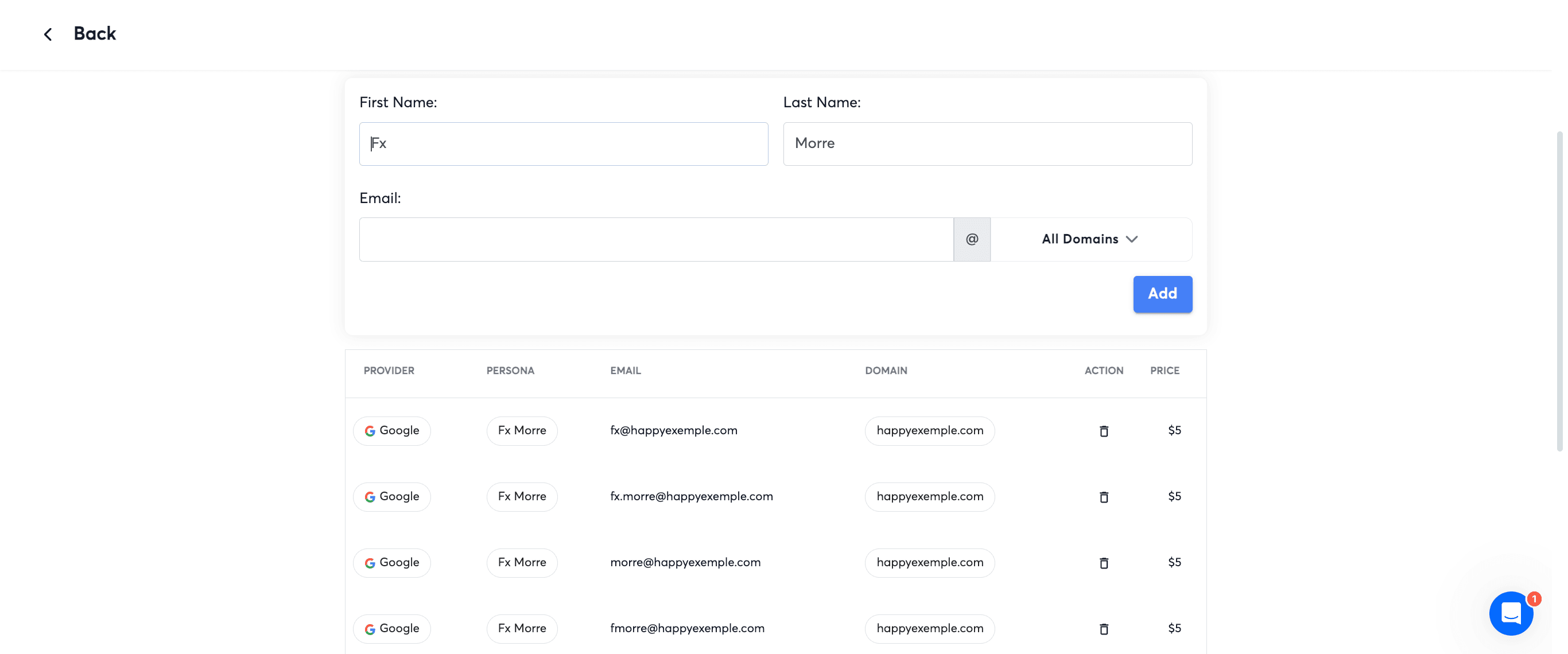Click into the empty Email input field

click(x=656, y=239)
